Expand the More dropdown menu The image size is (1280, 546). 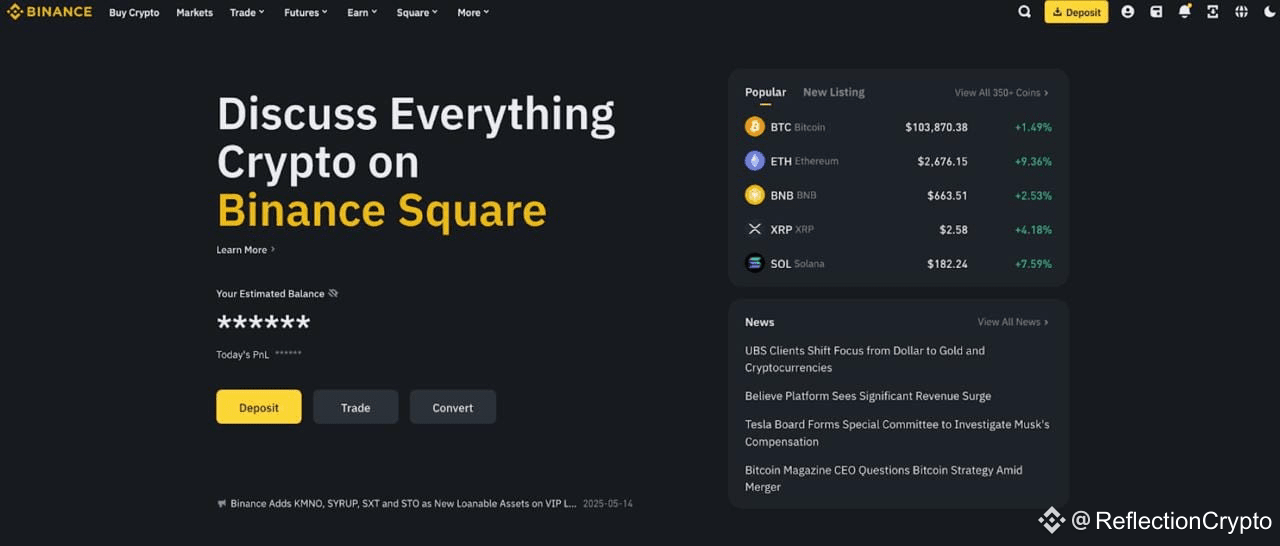pos(473,12)
